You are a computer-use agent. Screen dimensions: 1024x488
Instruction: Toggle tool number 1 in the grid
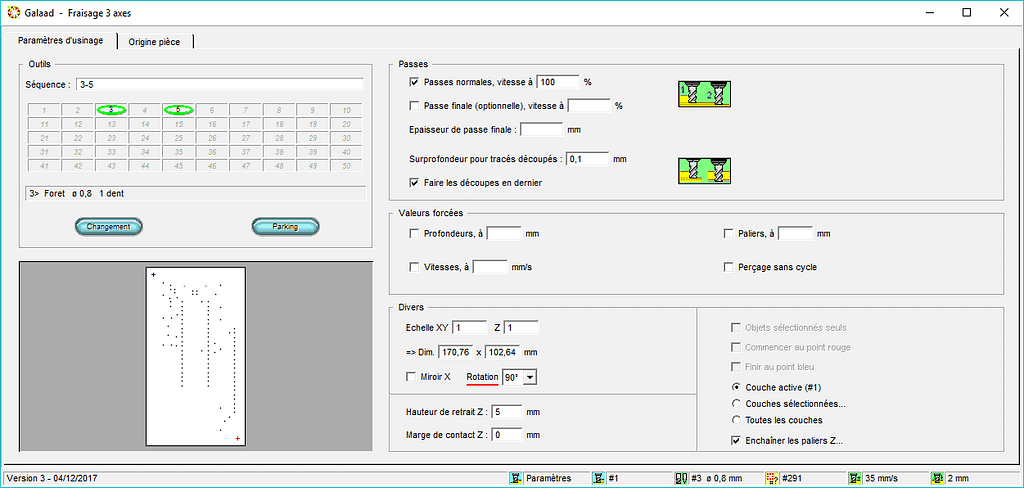tap(44, 110)
